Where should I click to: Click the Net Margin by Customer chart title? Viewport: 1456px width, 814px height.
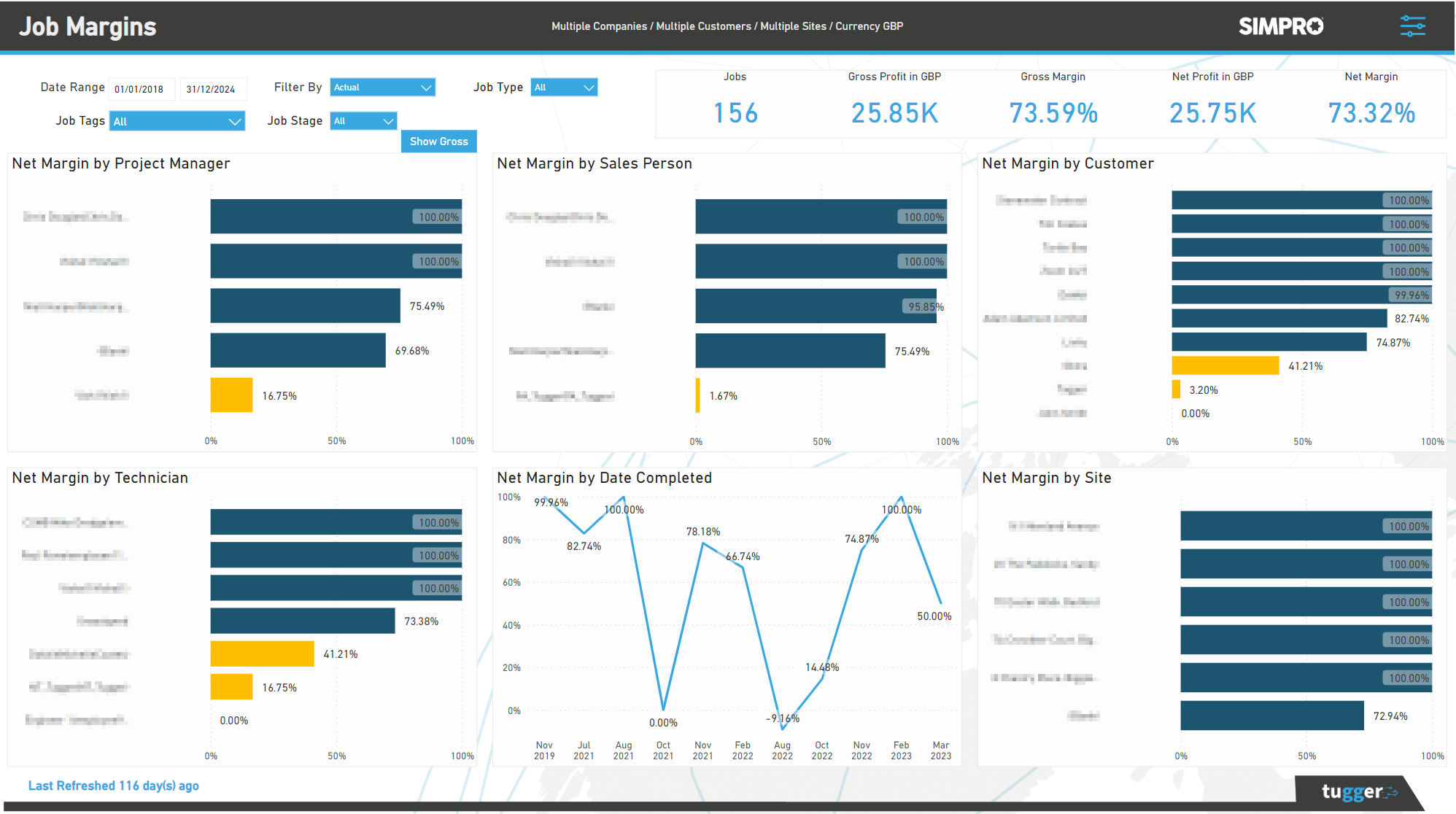pos(1068,163)
